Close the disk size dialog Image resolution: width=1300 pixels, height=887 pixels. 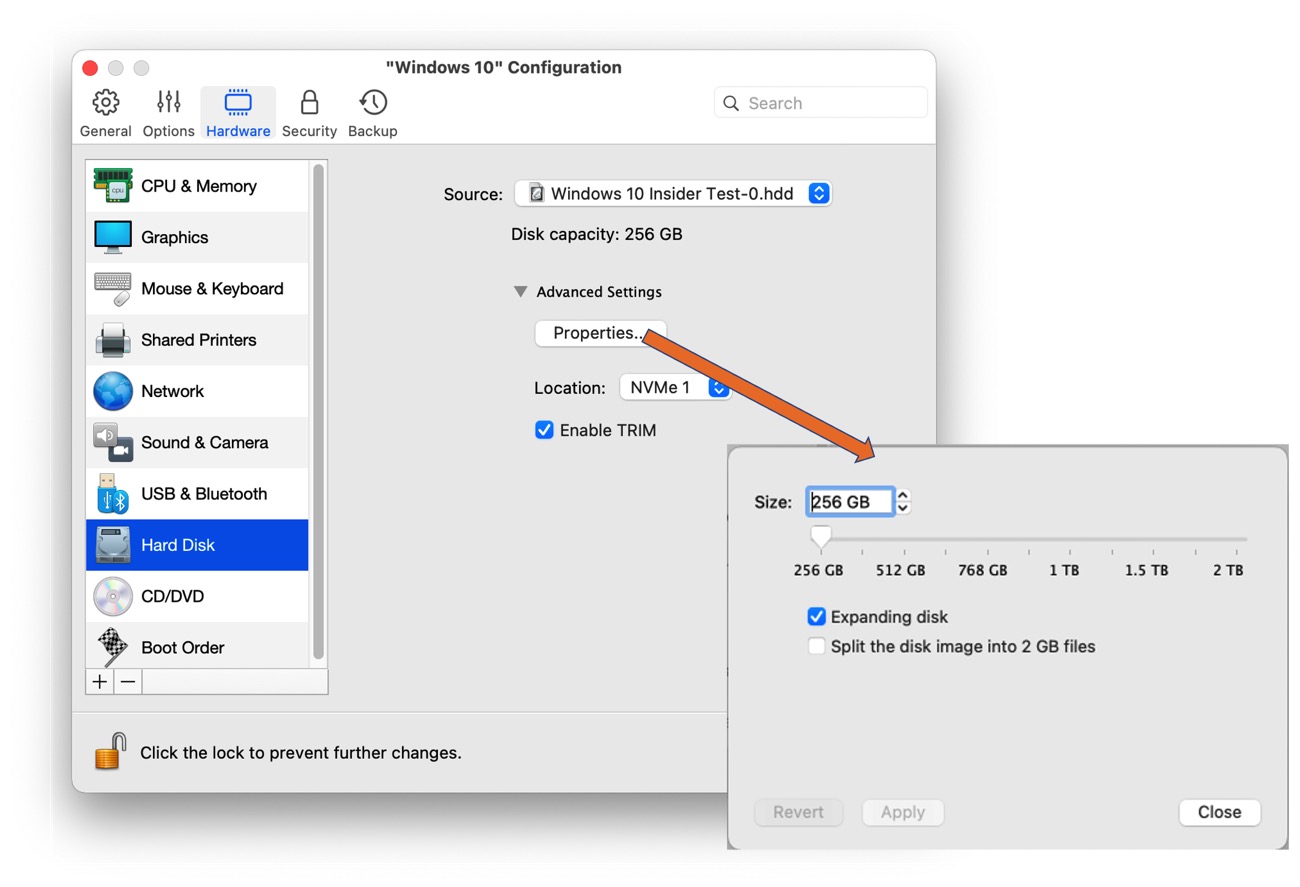[x=1219, y=812]
